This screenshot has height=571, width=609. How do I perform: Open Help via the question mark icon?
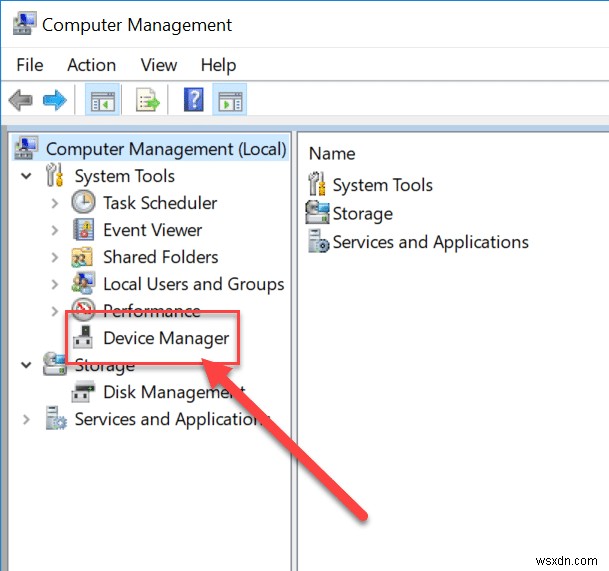click(x=195, y=100)
